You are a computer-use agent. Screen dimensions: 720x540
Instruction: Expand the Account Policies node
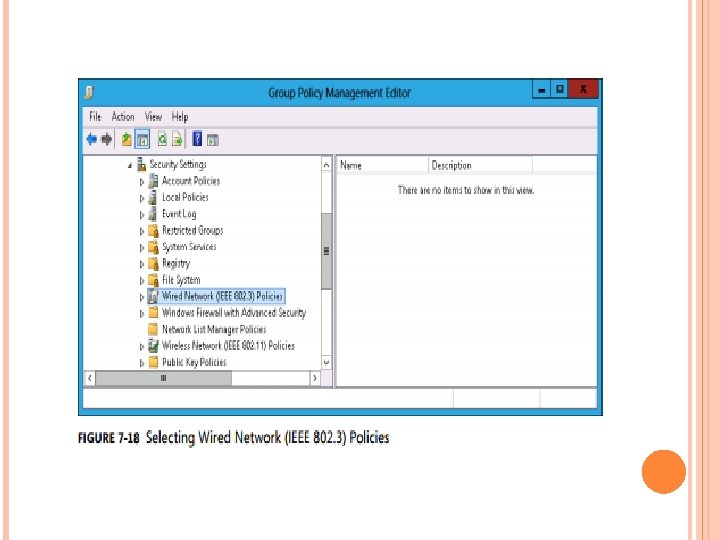(x=142, y=182)
